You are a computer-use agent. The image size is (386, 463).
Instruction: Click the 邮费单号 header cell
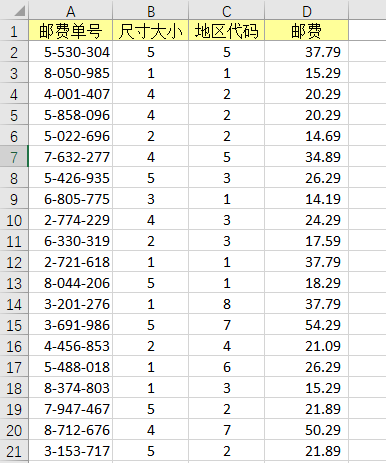tap(71, 31)
